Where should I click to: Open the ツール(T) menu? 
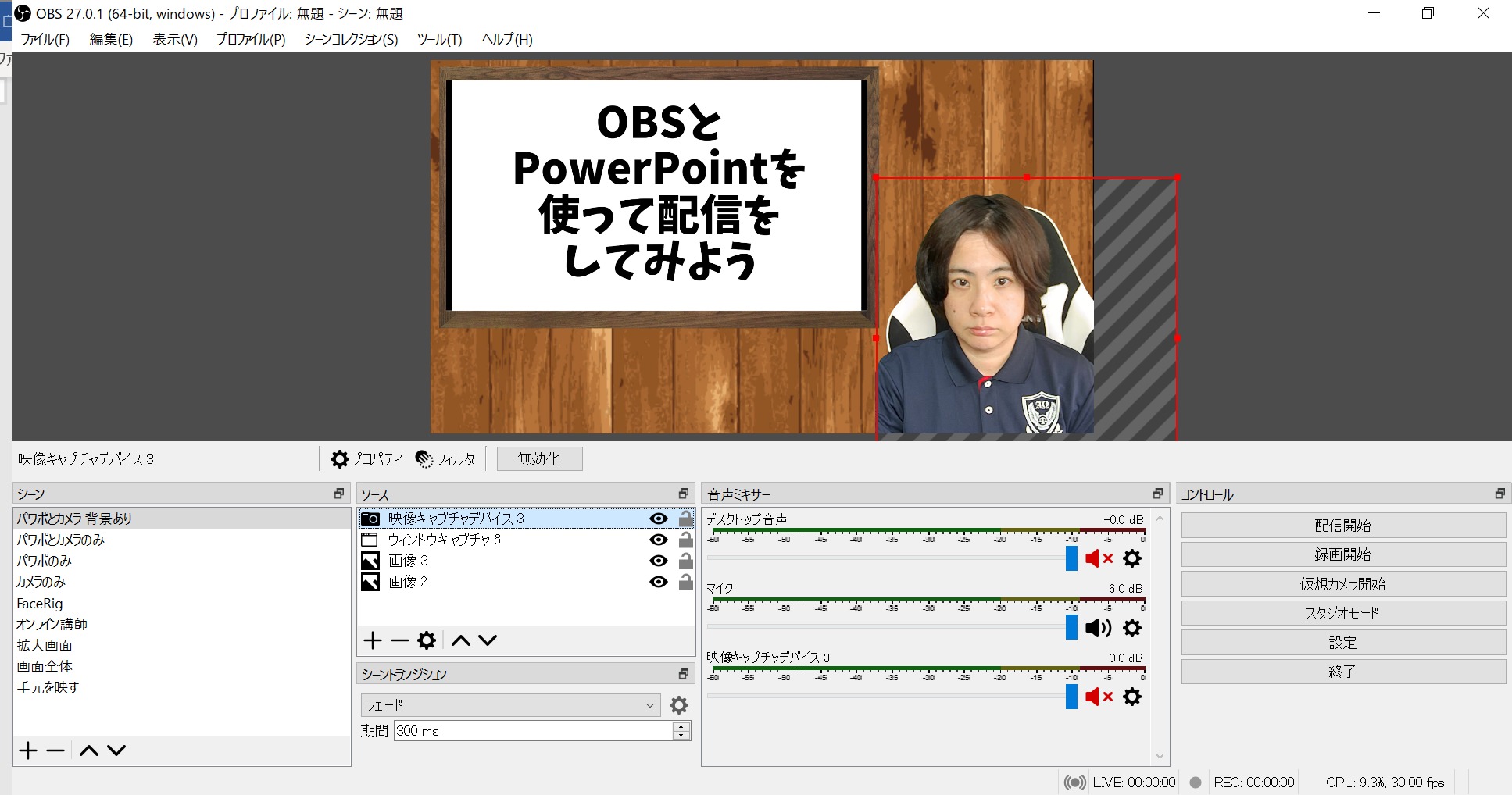(x=440, y=39)
